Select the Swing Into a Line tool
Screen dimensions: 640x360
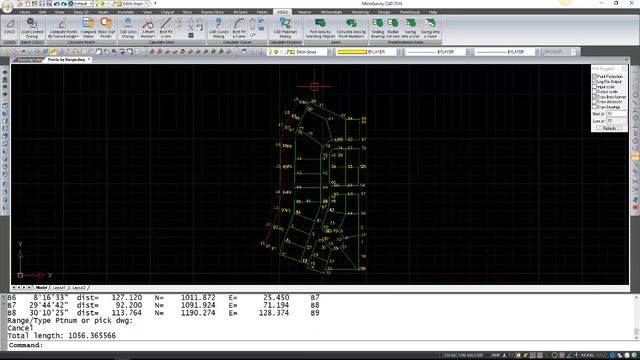[410, 27]
